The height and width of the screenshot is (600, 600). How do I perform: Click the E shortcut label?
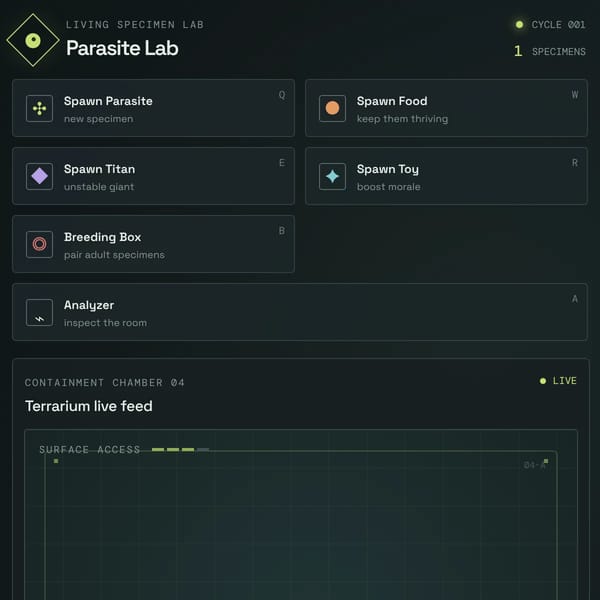point(282,163)
